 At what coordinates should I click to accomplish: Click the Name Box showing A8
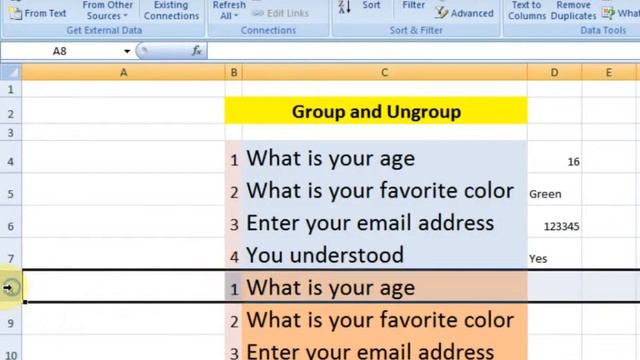pyautogui.click(x=60, y=51)
